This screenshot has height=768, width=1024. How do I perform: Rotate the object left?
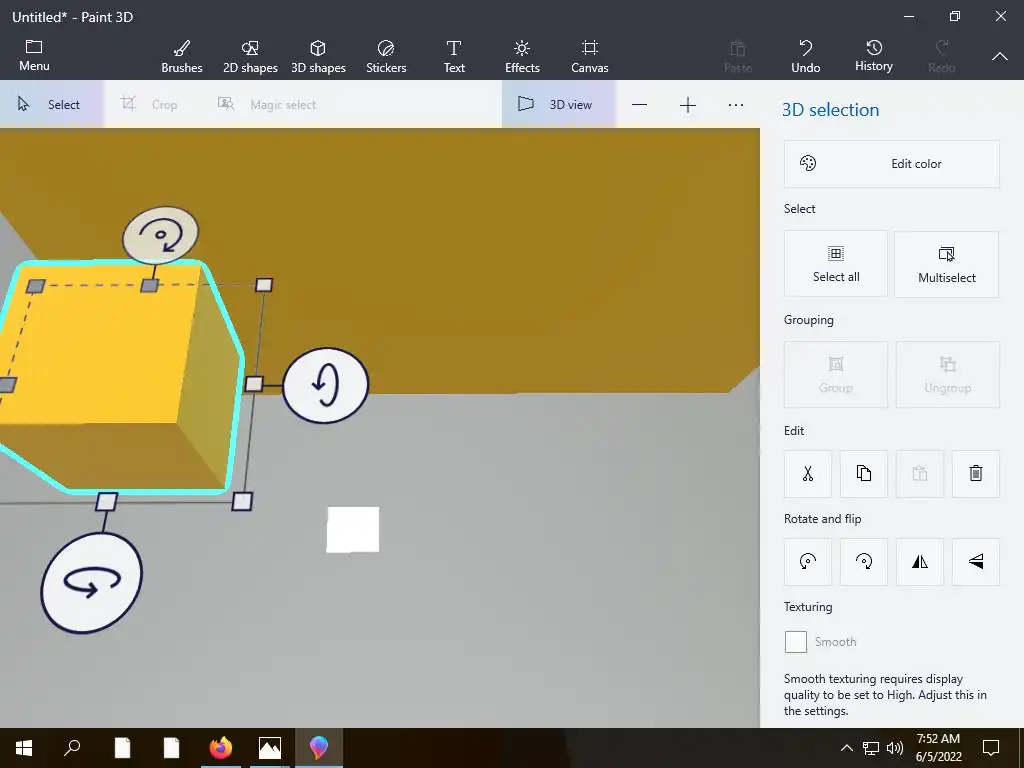click(808, 562)
